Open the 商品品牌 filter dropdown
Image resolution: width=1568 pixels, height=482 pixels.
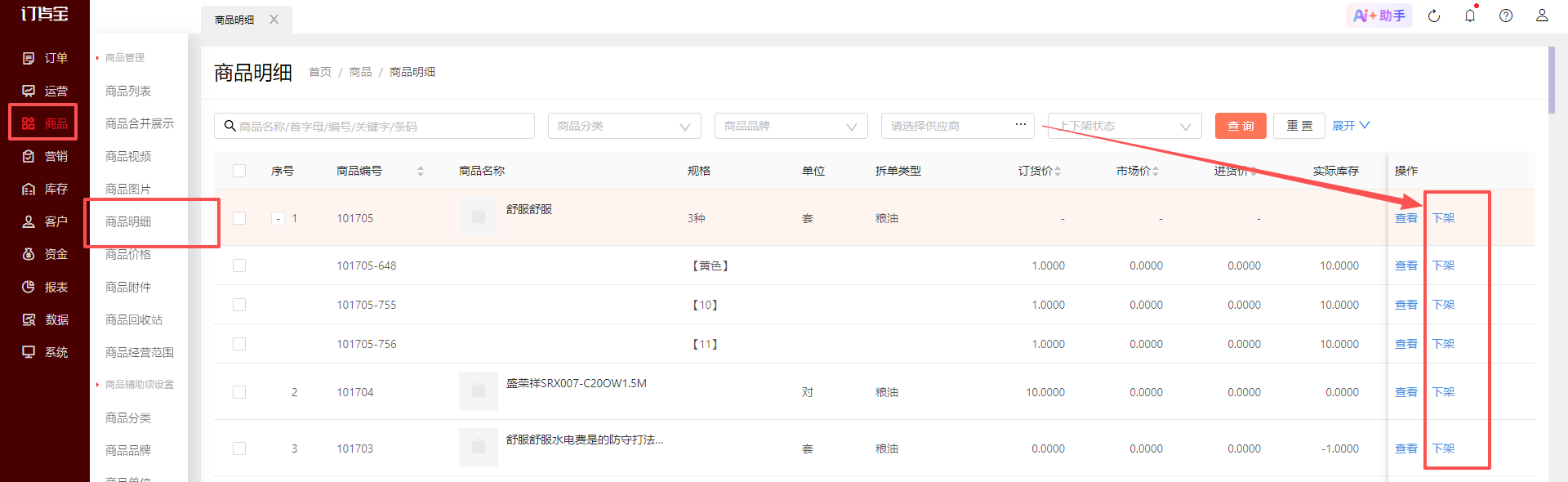click(x=791, y=126)
